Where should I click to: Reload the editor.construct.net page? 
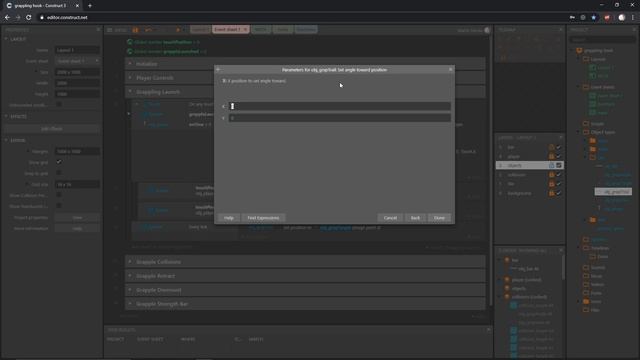click(x=29, y=18)
